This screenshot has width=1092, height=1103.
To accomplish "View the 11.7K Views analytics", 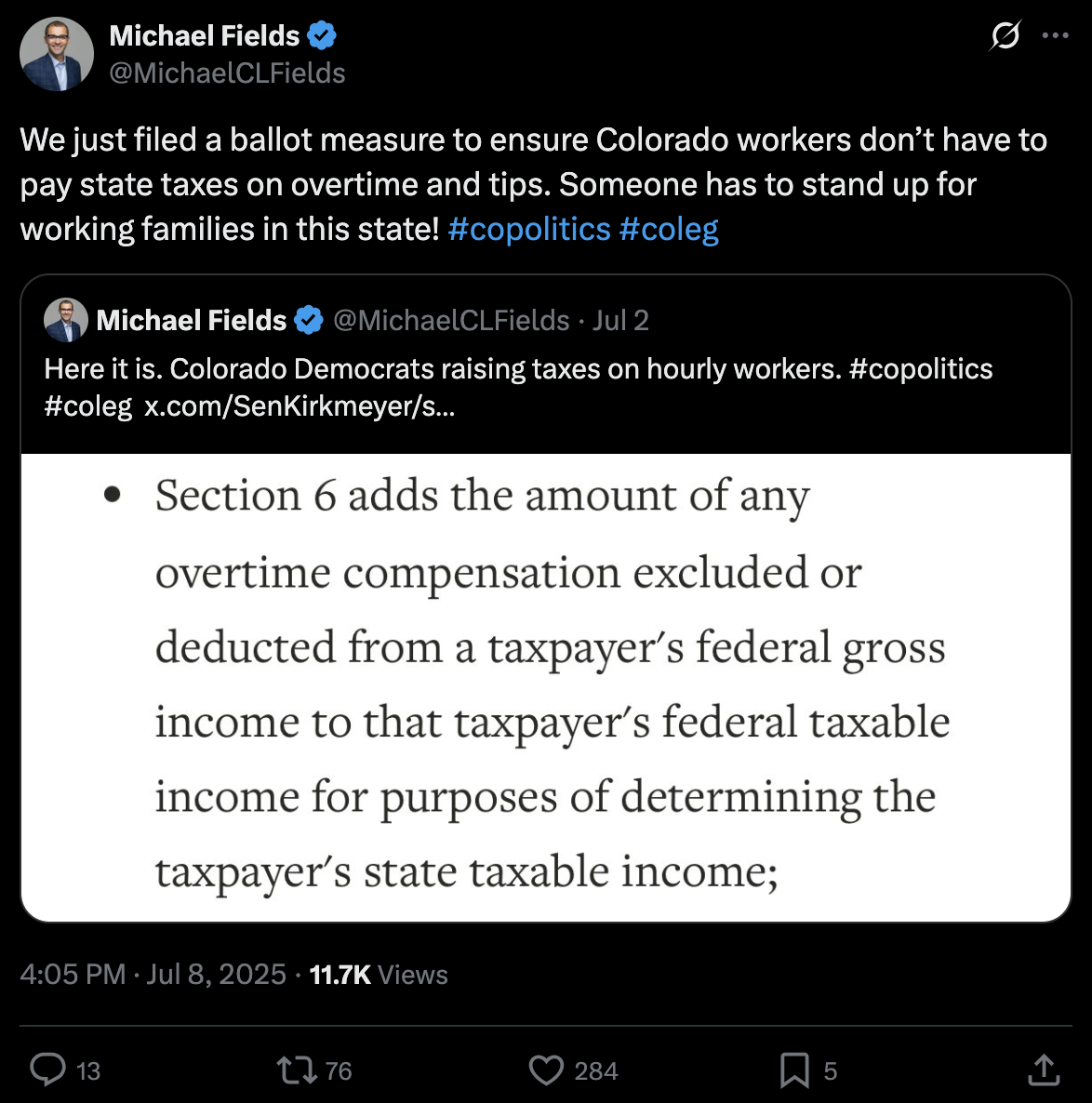I will (379, 974).
